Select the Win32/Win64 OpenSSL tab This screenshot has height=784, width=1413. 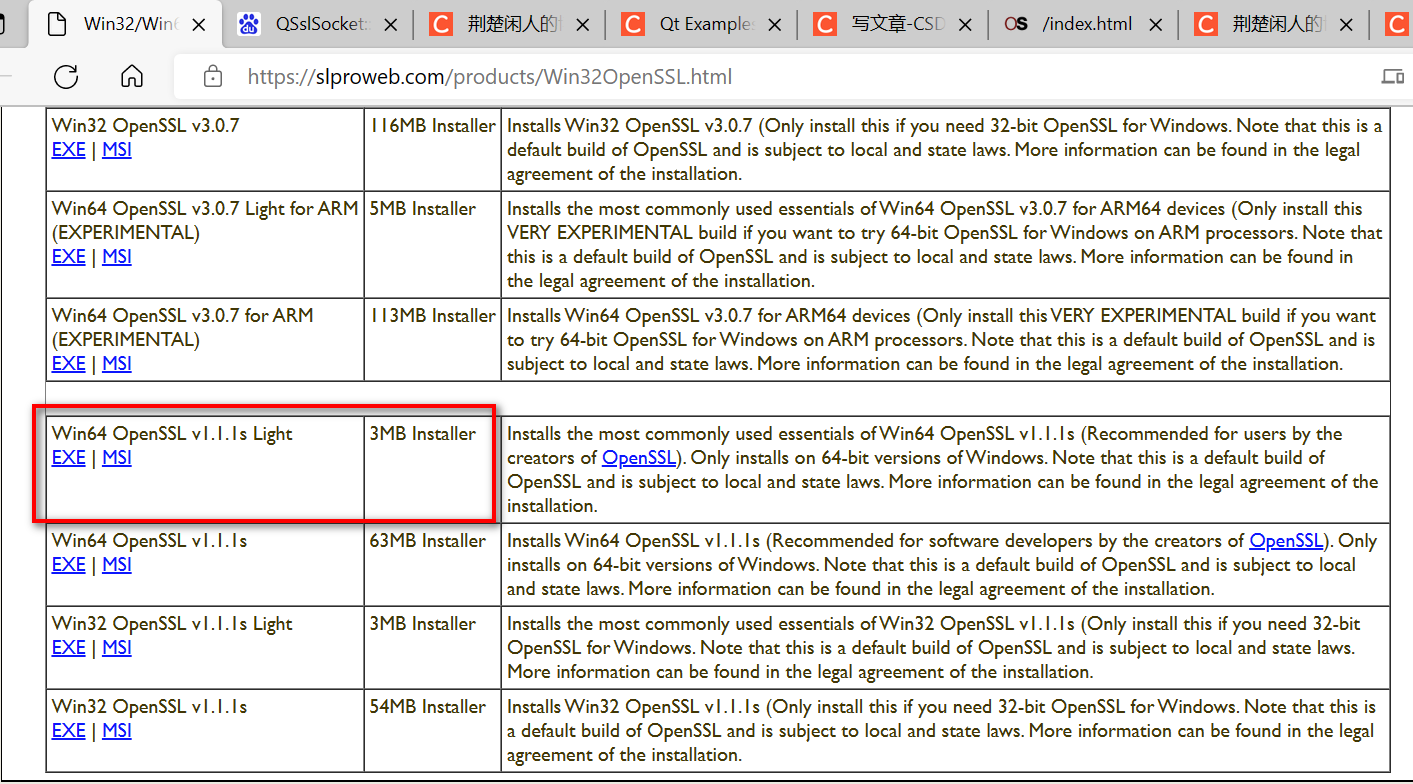coord(125,24)
